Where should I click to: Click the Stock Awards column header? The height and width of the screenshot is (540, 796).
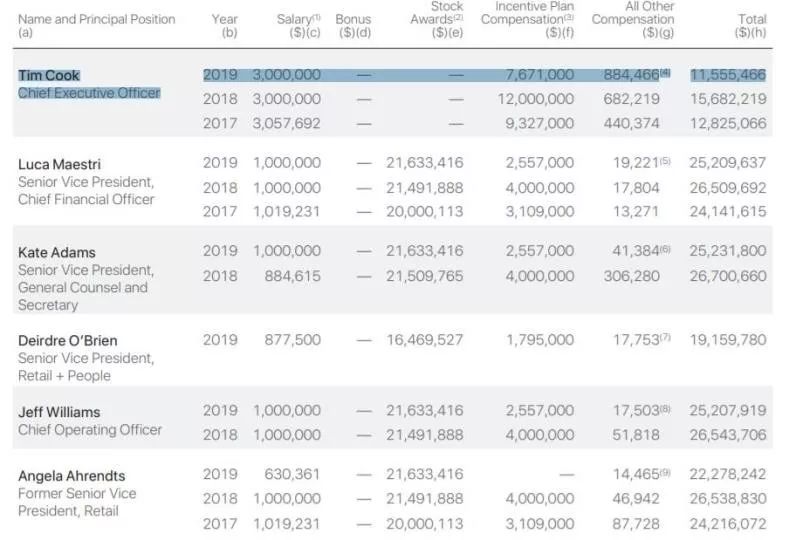437,19
